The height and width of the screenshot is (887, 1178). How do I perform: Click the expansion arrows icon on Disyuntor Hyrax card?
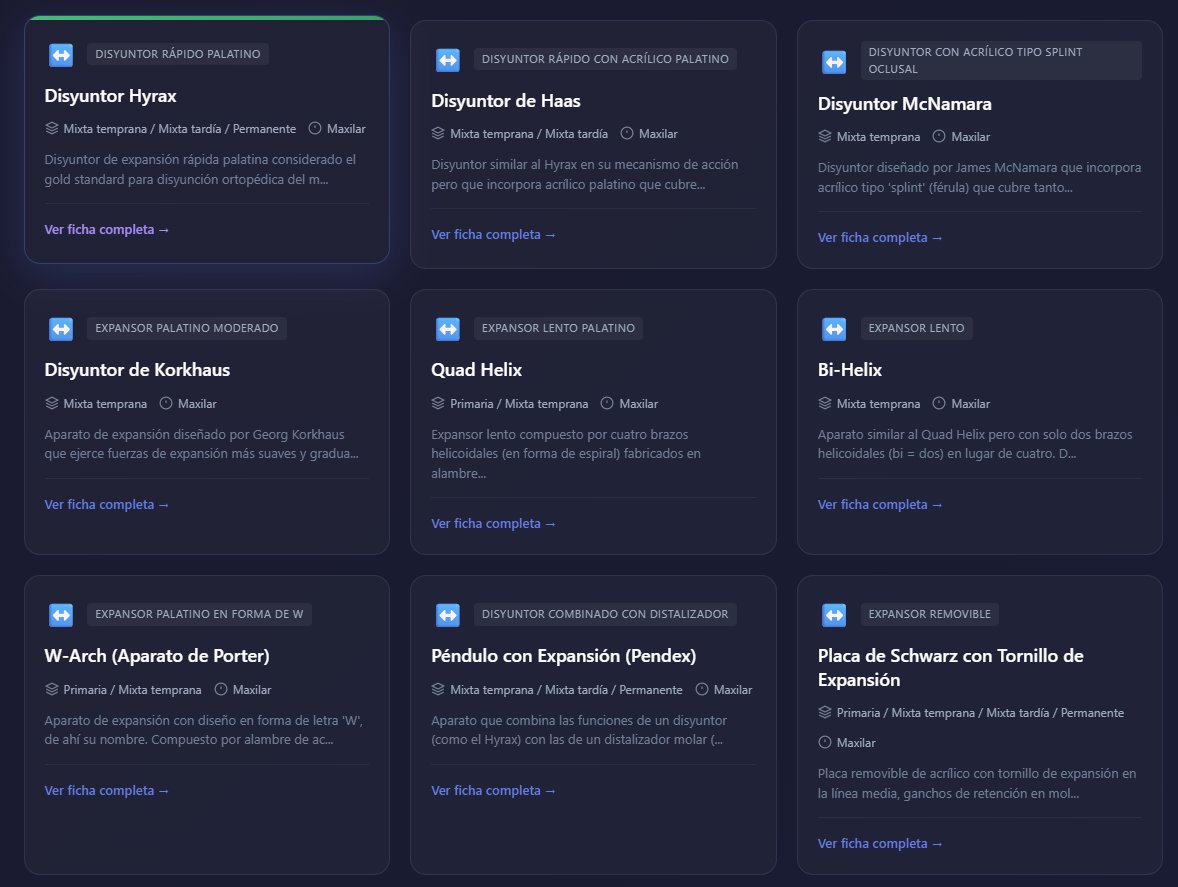[61, 55]
